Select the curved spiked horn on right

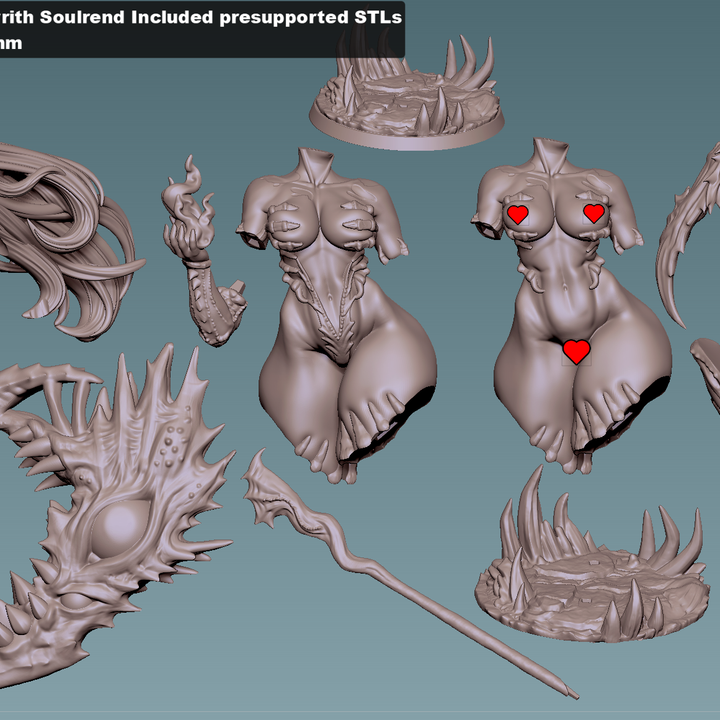pos(689,236)
